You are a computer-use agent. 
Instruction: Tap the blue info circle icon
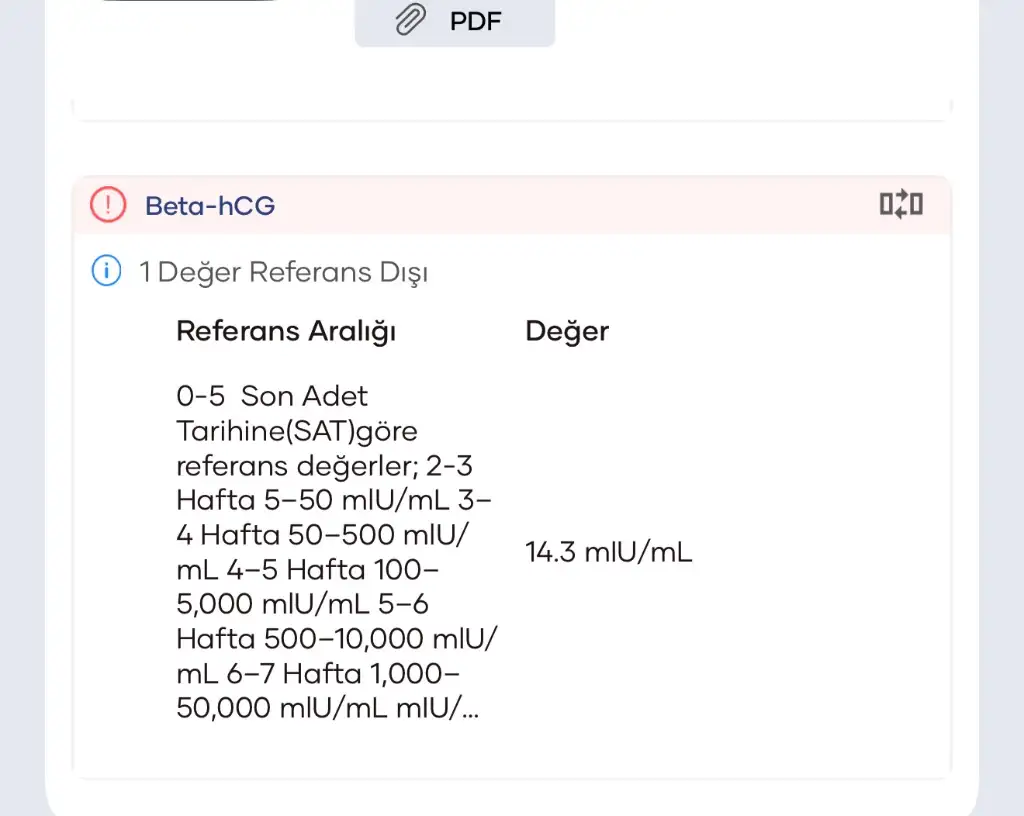point(106,271)
